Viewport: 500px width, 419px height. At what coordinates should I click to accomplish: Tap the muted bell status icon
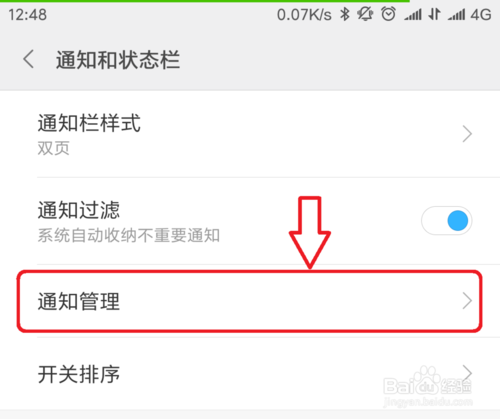coord(365,14)
